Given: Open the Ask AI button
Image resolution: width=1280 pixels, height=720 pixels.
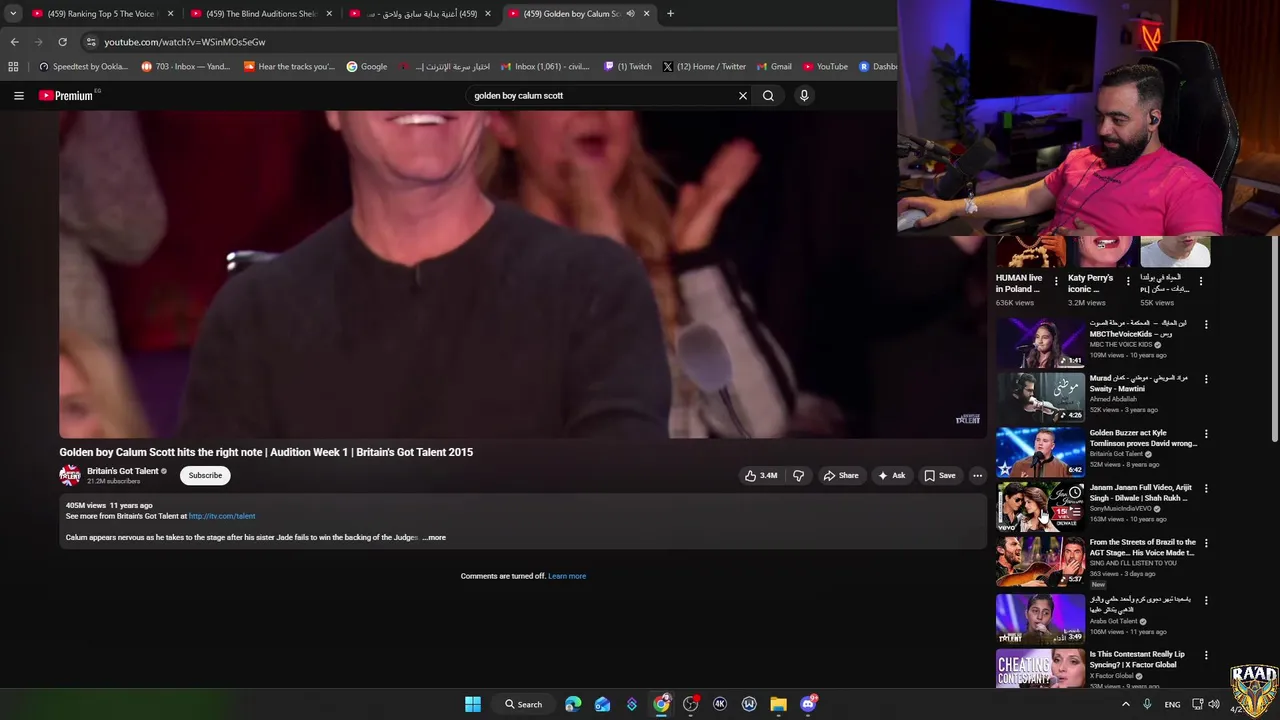Looking at the screenshot, I should coord(891,476).
